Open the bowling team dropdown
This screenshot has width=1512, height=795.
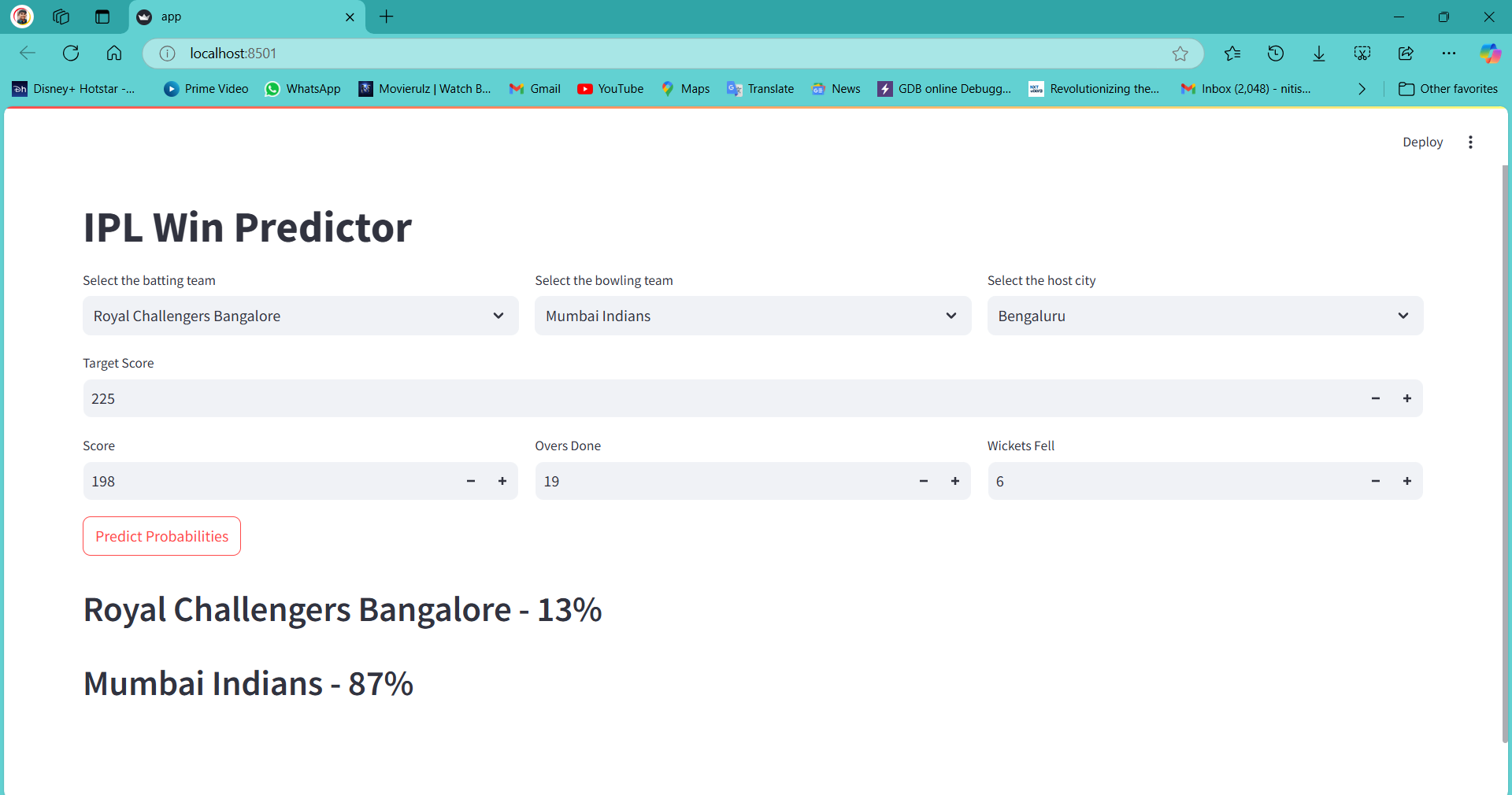coord(753,316)
